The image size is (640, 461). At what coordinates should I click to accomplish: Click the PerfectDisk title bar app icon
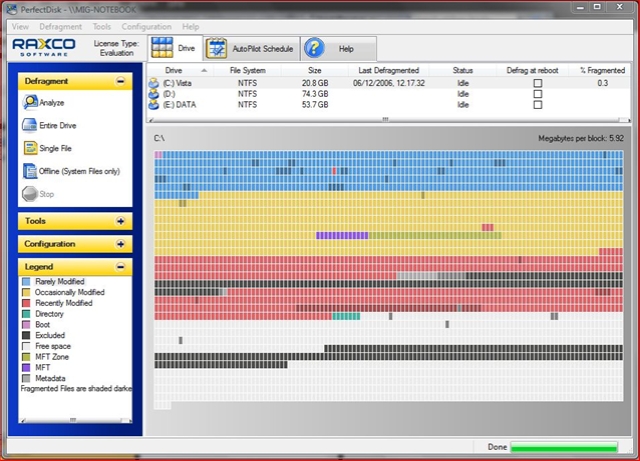(12, 9)
